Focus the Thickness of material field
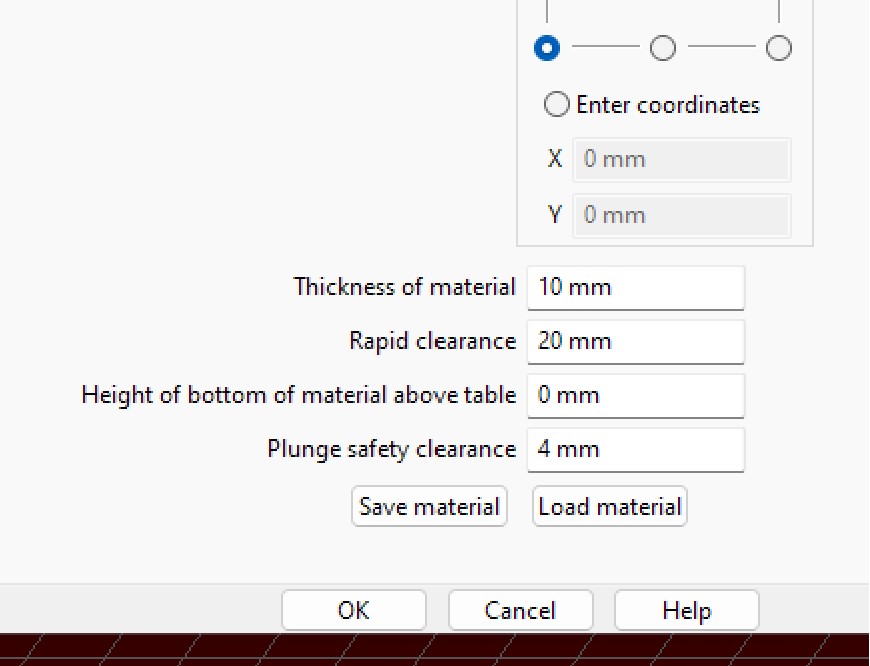The height and width of the screenshot is (666, 870). tap(635, 287)
